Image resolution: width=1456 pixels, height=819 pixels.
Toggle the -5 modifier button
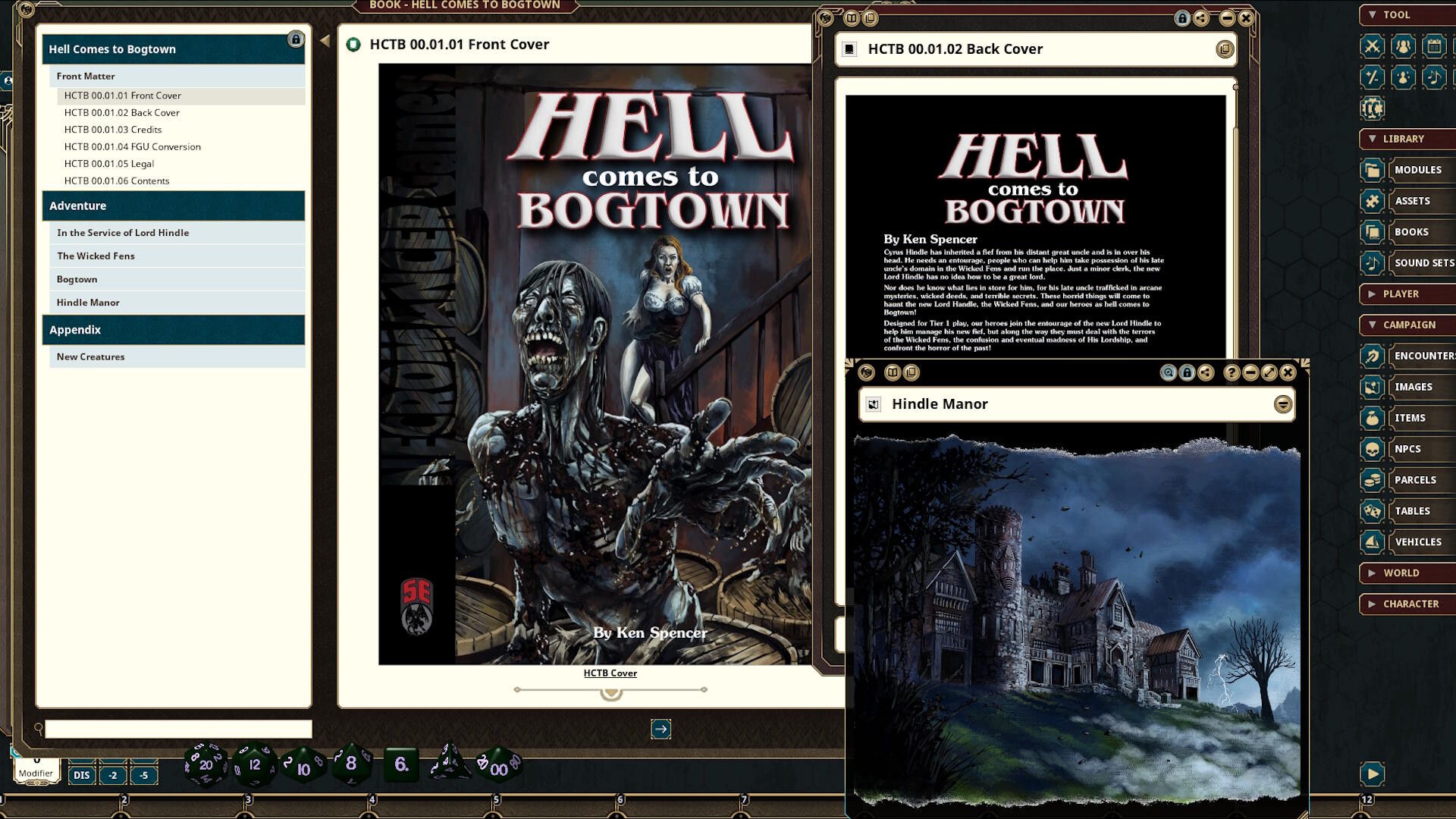[143, 775]
